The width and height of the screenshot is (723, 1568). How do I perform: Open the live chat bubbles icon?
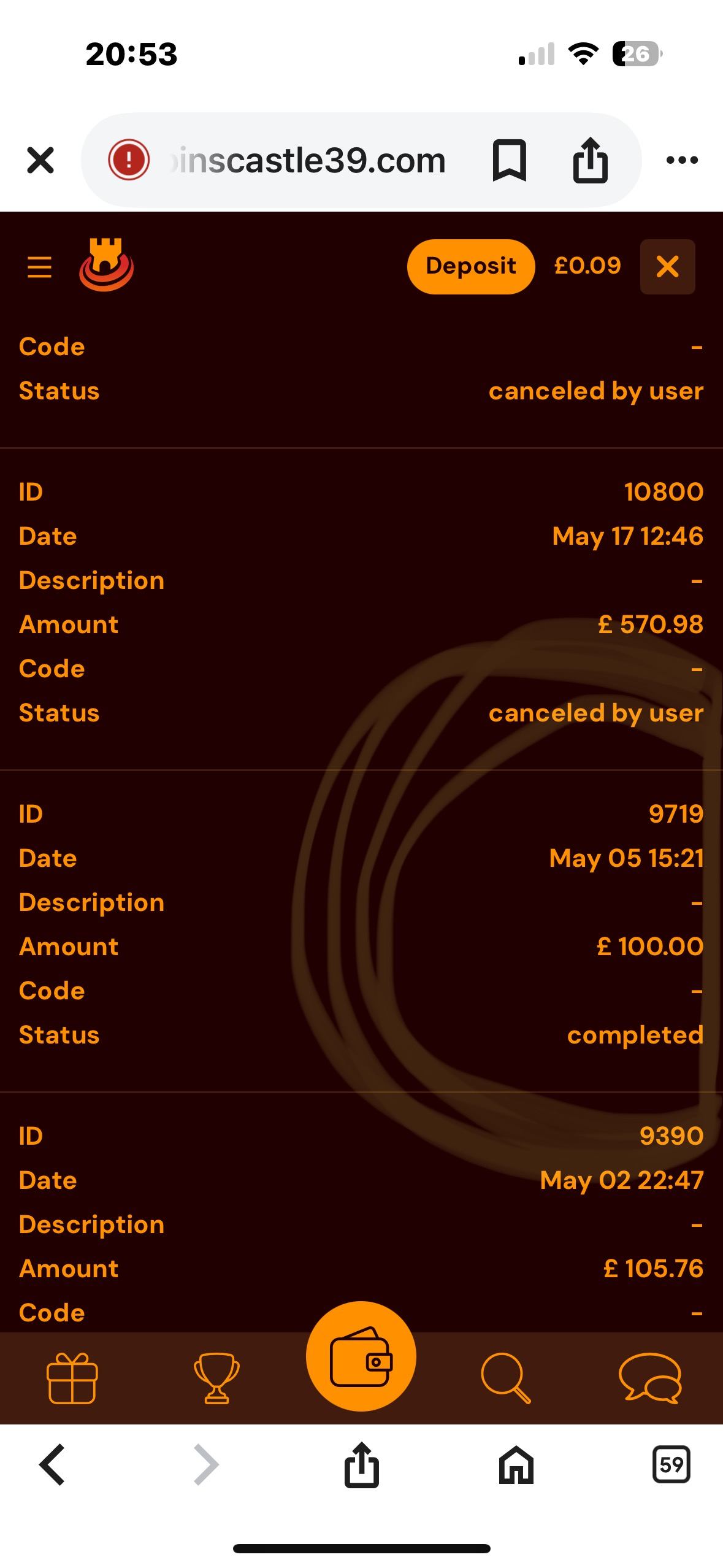tap(650, 1378)
